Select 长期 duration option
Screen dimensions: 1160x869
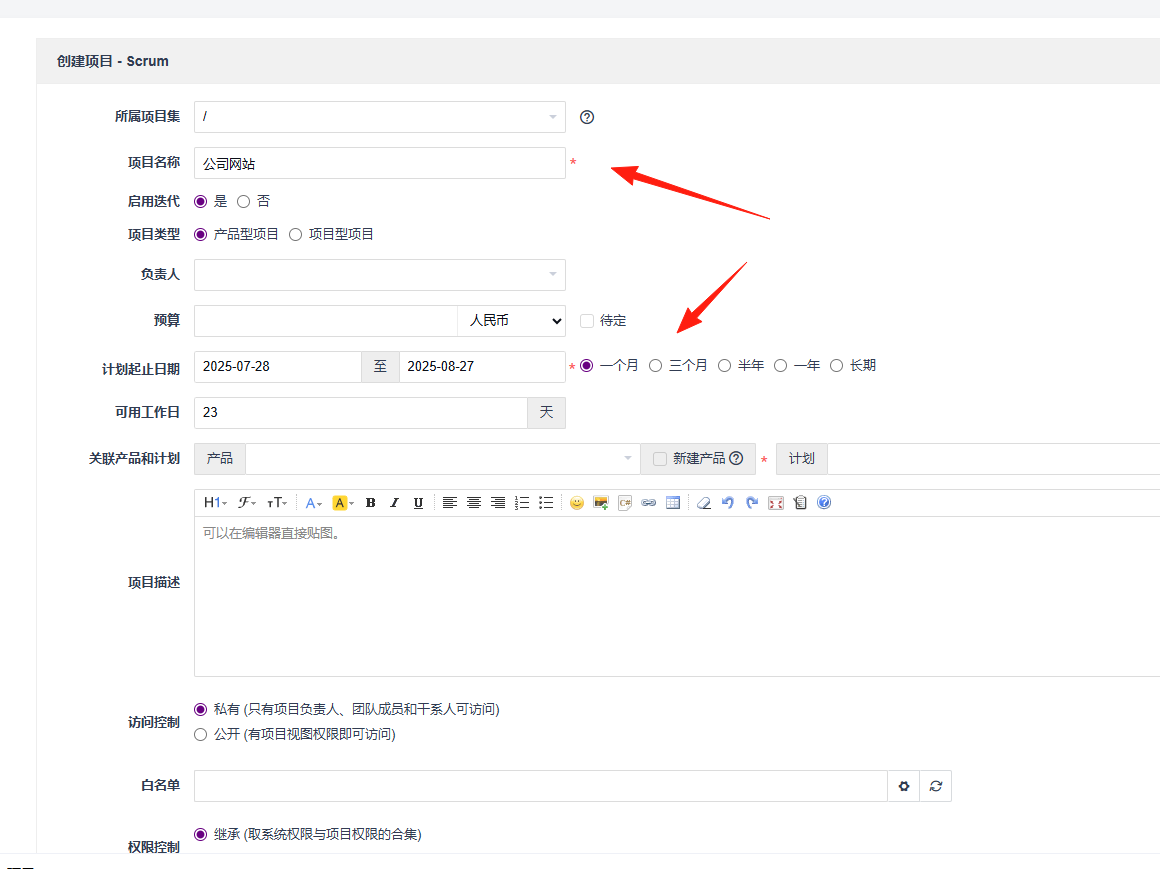pos(836,366)
